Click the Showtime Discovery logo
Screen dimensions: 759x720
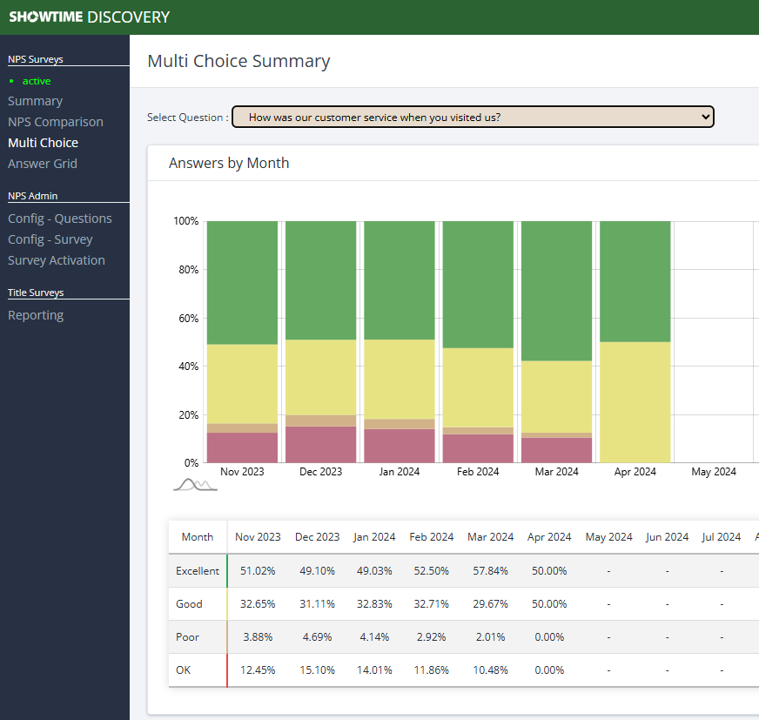point(90,17)
